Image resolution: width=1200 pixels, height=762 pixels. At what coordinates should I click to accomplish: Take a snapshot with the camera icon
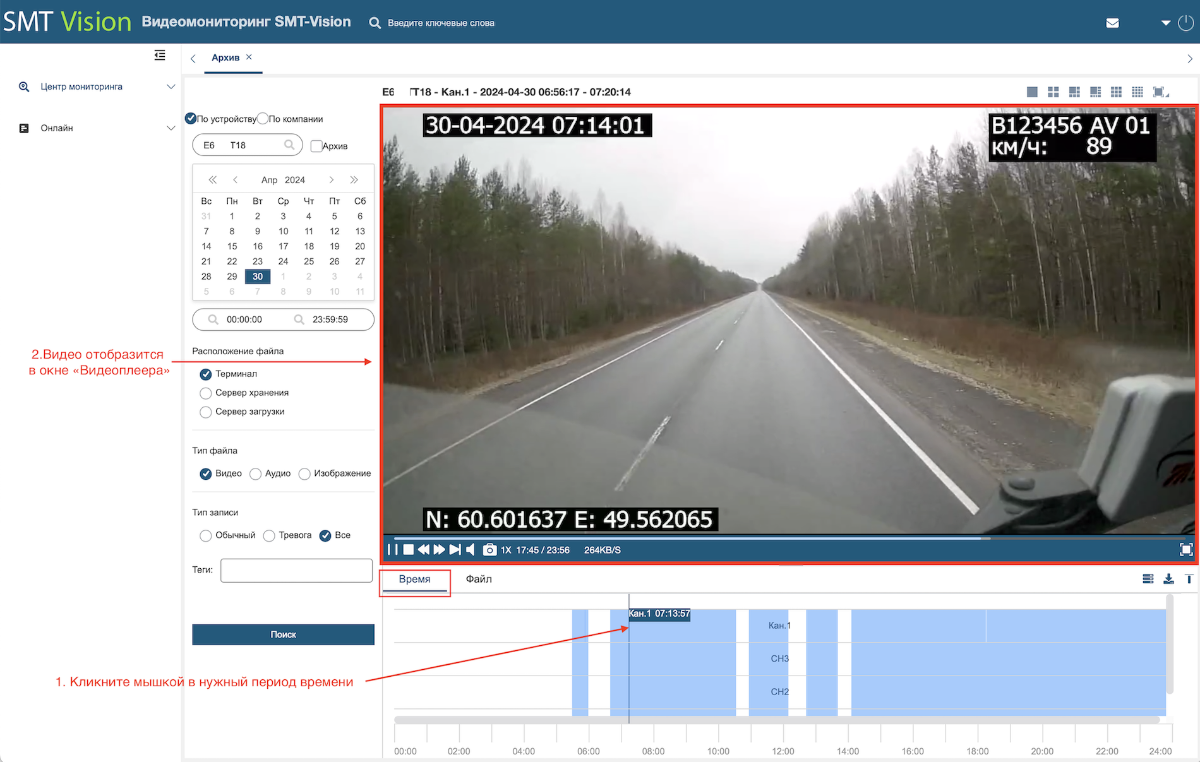point(490,550)
